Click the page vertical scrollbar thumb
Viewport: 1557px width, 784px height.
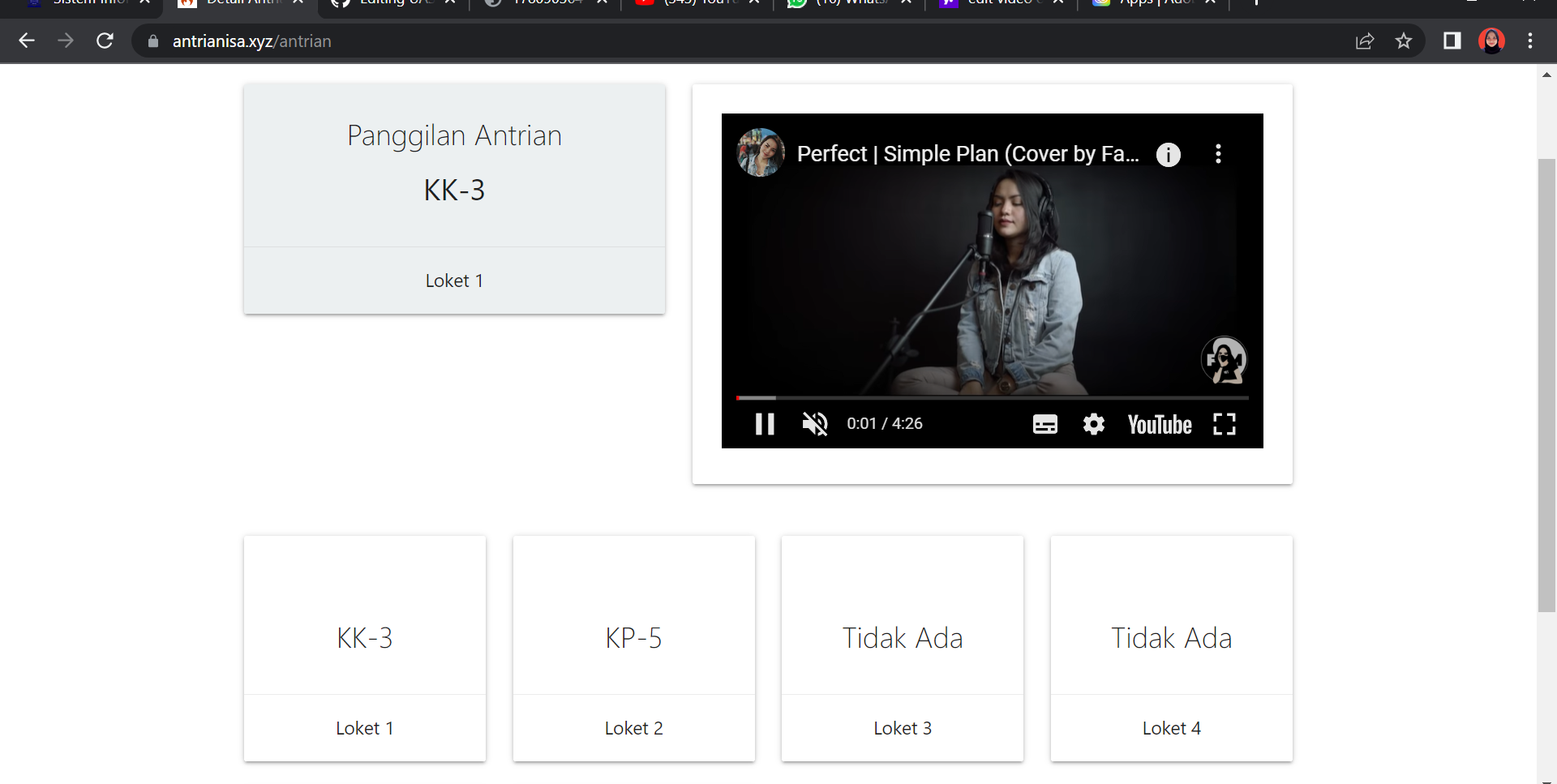tap(1547, 385)
